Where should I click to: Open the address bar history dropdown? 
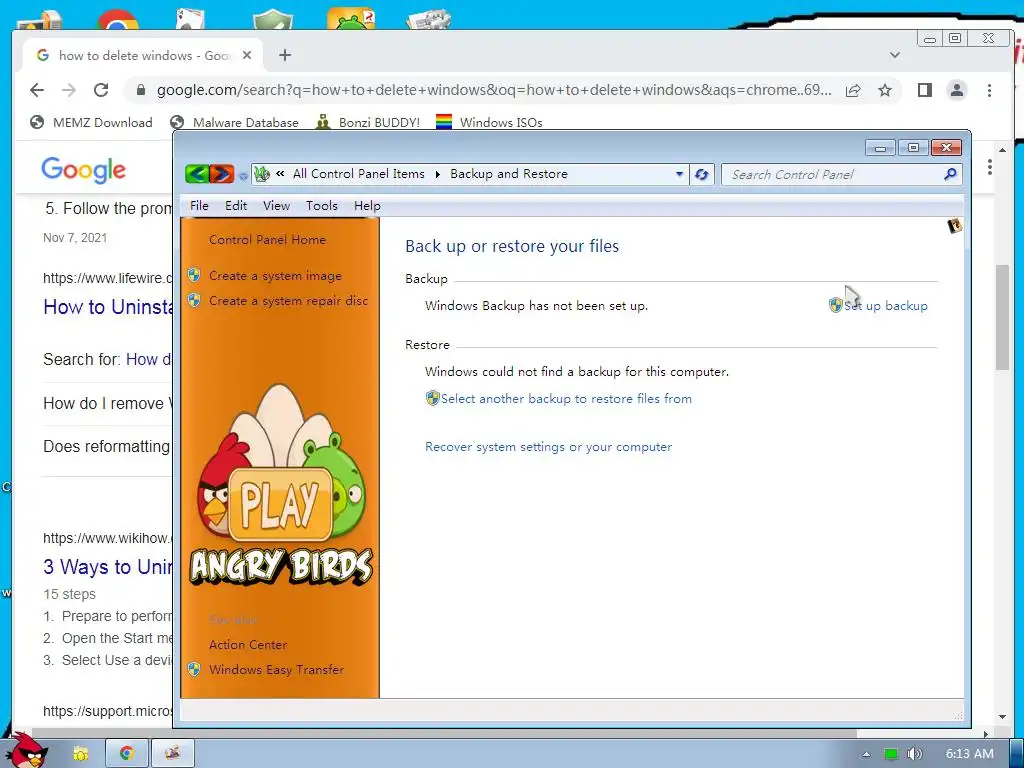point(679,174)
